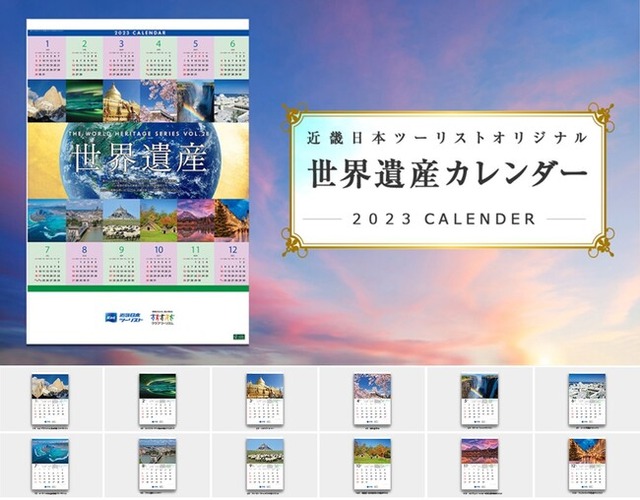Click the 近畿日本ツーリストオリジナル banner text
This screenshot has width=640, height=500.
click(447, 138)
